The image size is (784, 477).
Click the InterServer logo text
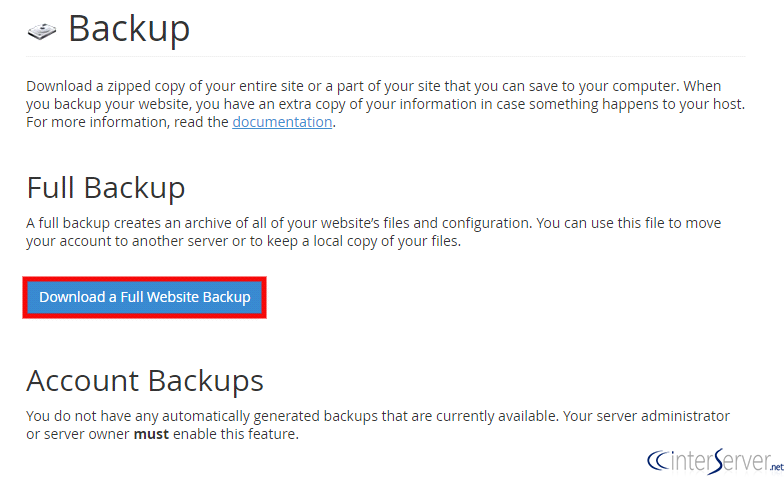[x=719, y=460]
